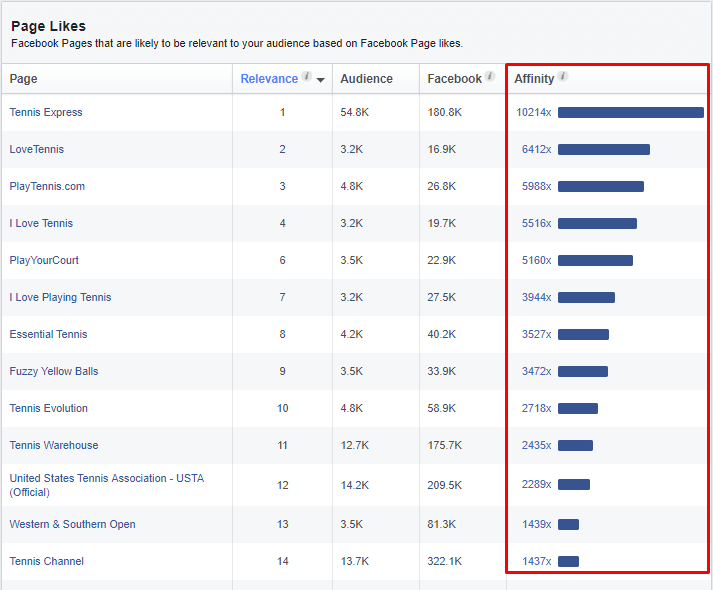Open the Tennis Evolution page link
The height and width of the screenshot is (590, 713).
49,408
